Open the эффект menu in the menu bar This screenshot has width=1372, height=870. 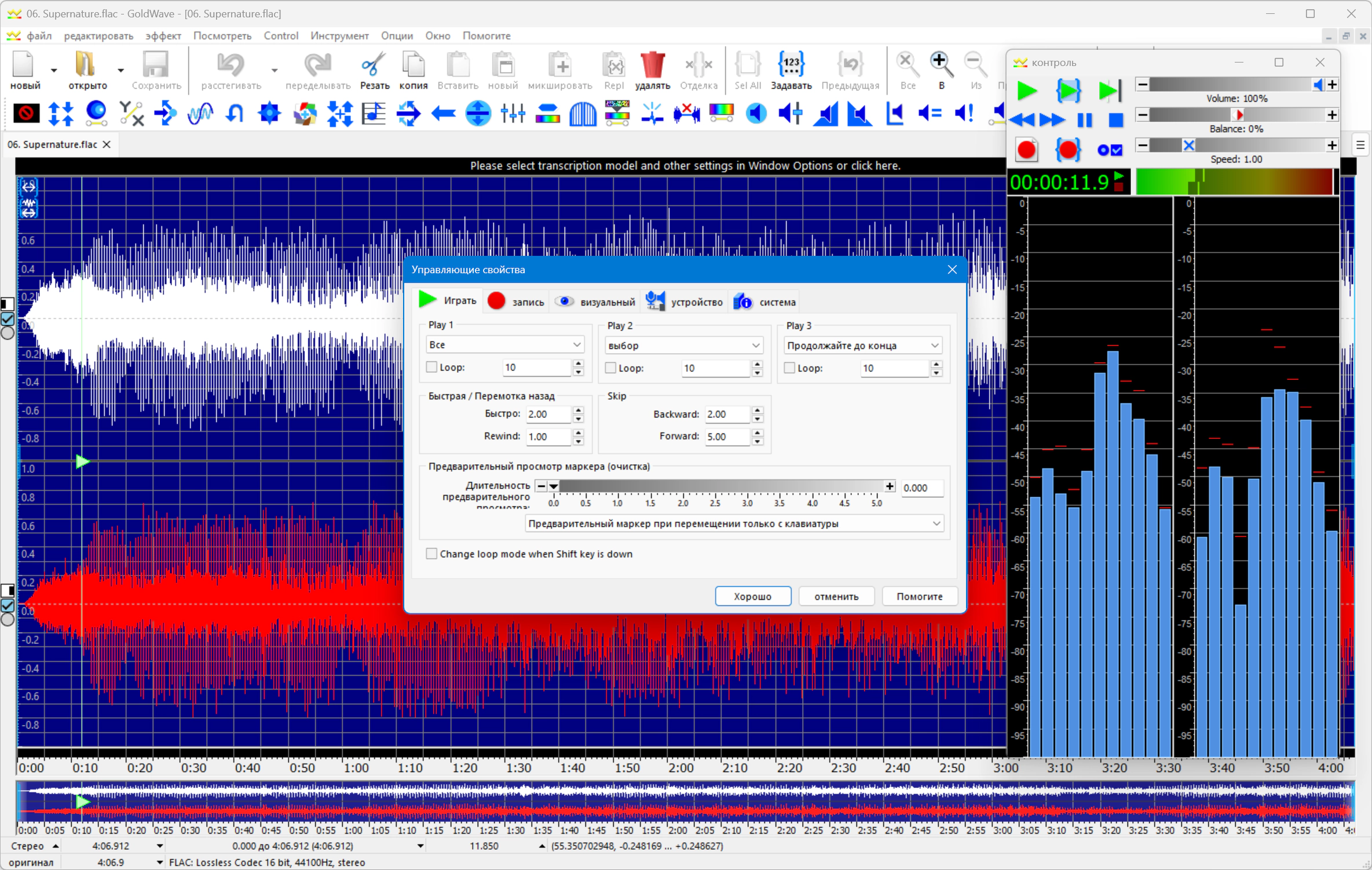coord(163,36)
